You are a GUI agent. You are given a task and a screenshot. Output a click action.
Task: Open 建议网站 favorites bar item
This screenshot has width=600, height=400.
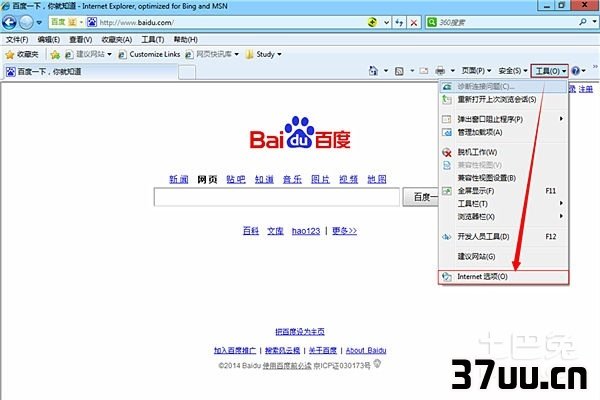[x=88, y=54]
